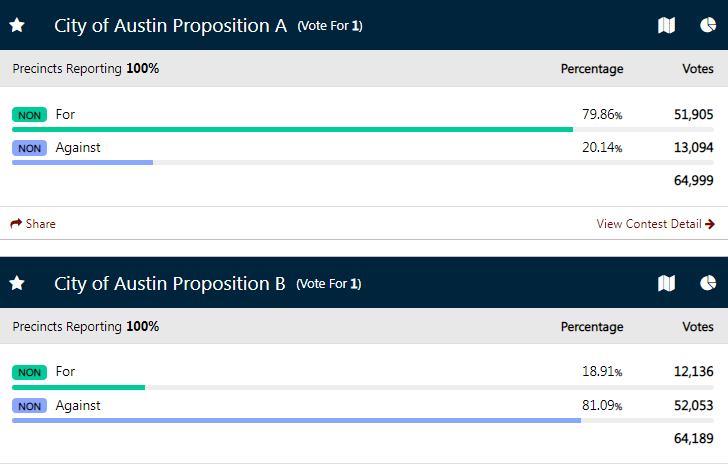Click the green For progress bar in Proposition A
The image size is (728, 467).
pos(292,130)
